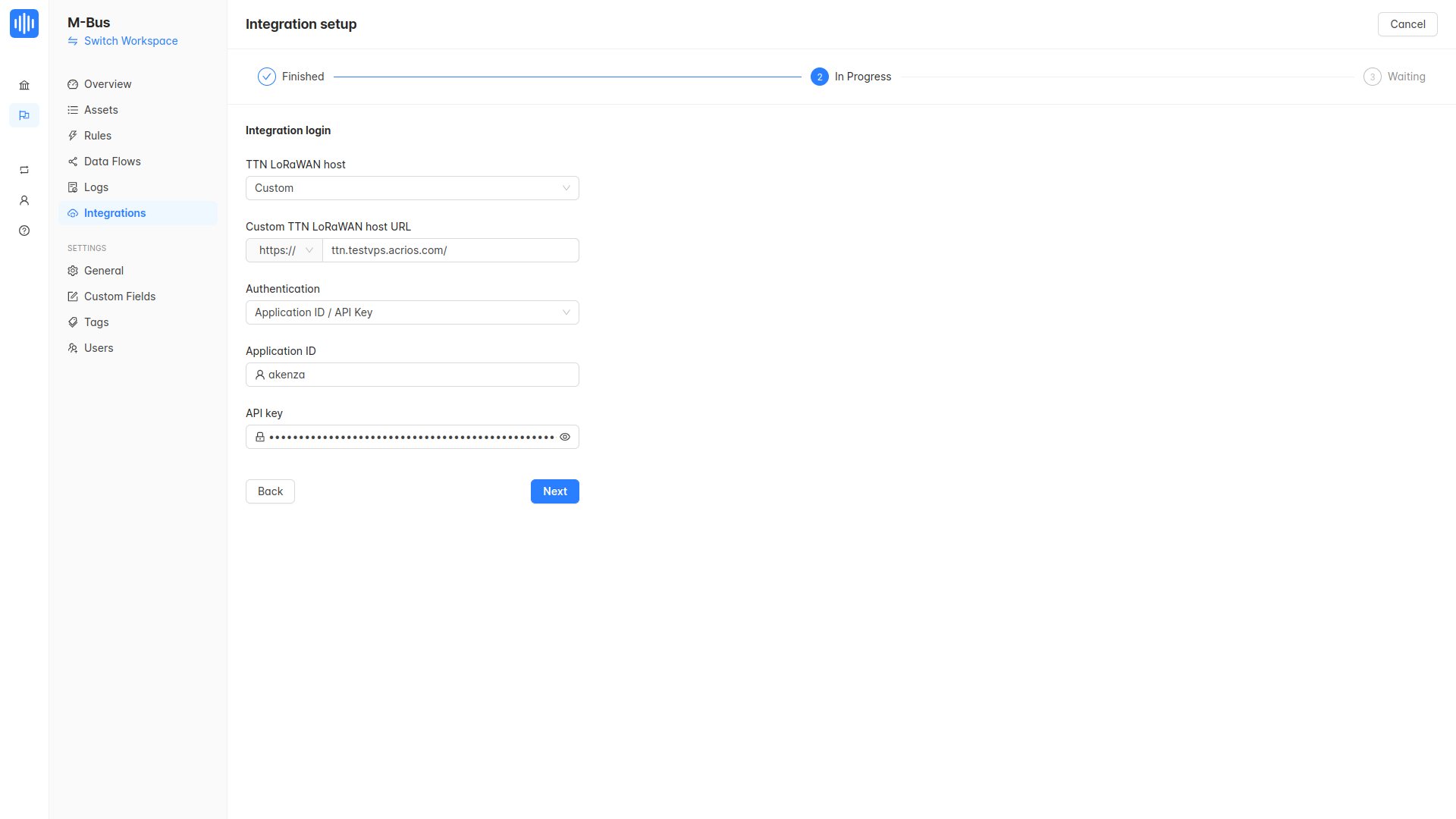Open the help question mark icon

pyautogui.click(x=24, y=231)
